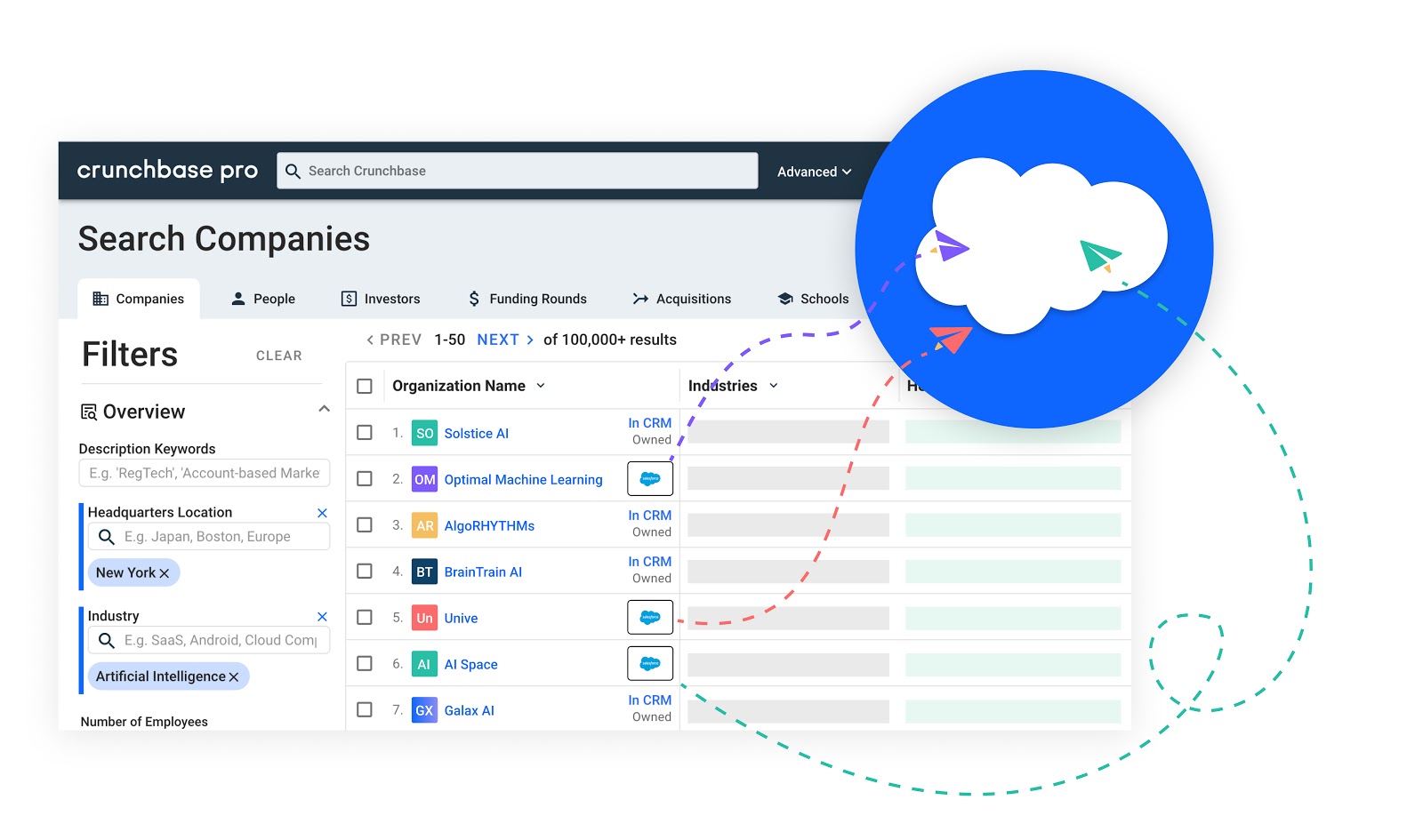Image resolution: width=1423 pixels, height=840 pixels.
Task: Mark the BrainTrain AI checkbox
Action: (365, 571)
